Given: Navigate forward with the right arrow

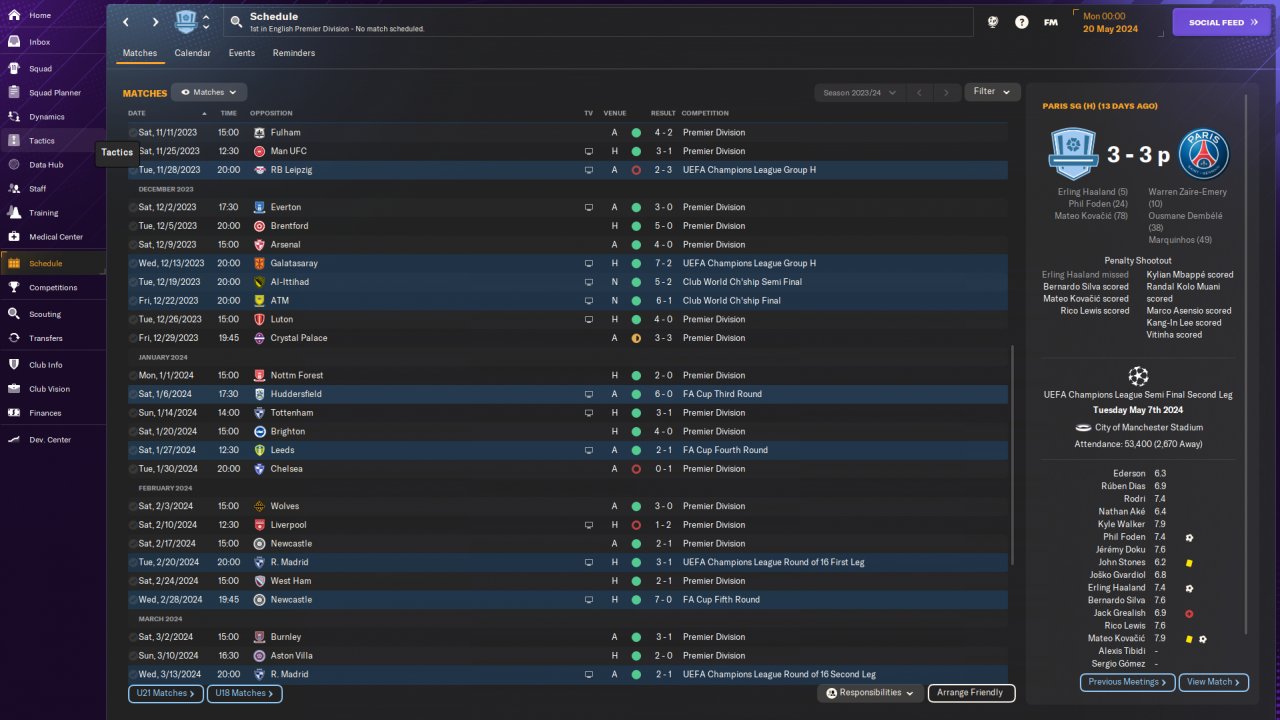Looking at the screenshot, I should [155, 22].
